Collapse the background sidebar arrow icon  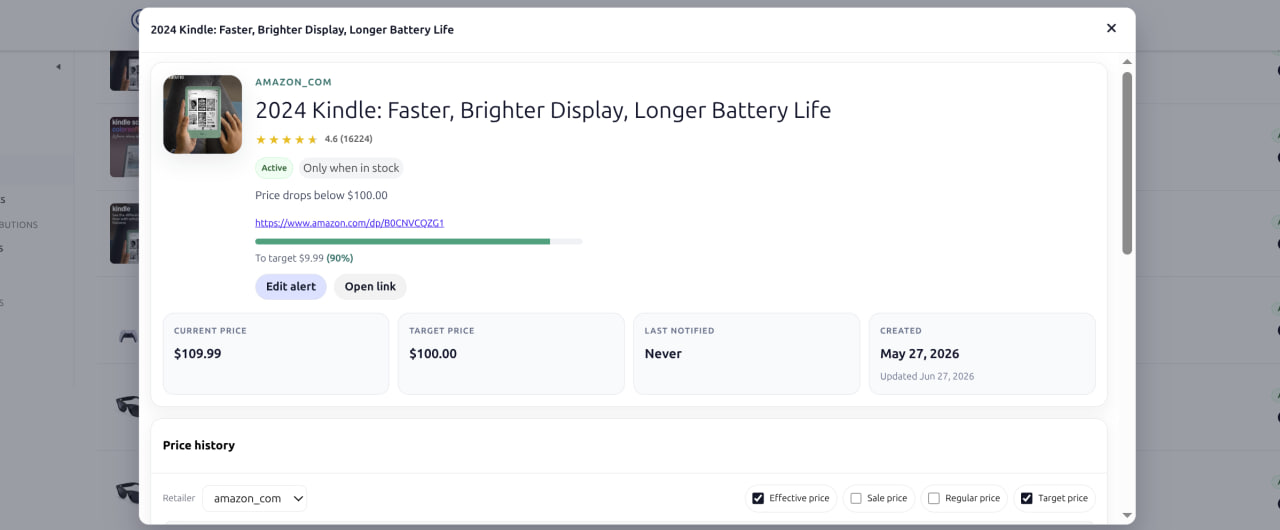tap(58, 67)
